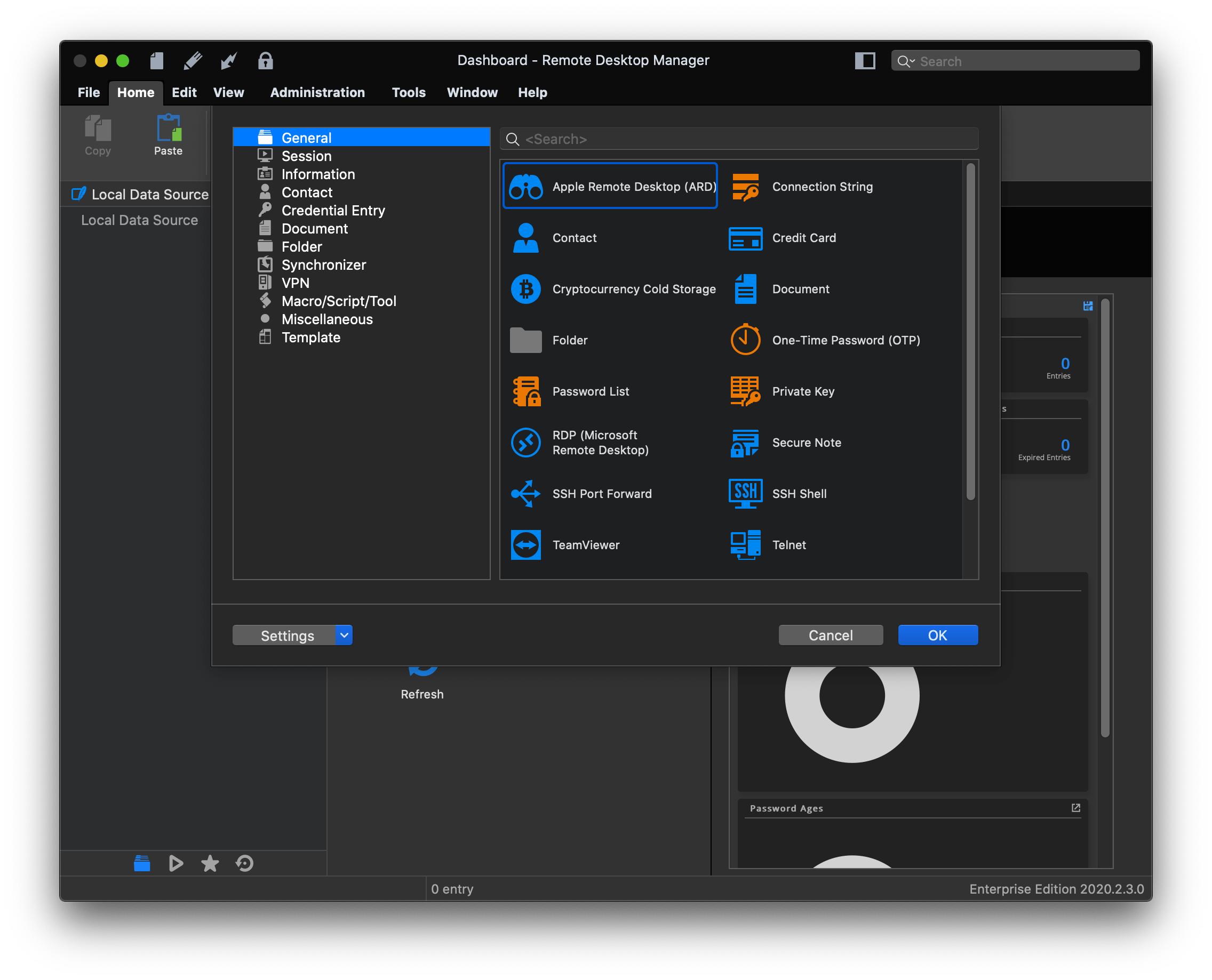Click the entry type <Search> field
Viewport: 1212px width, 980px height.
coord(739,139)
